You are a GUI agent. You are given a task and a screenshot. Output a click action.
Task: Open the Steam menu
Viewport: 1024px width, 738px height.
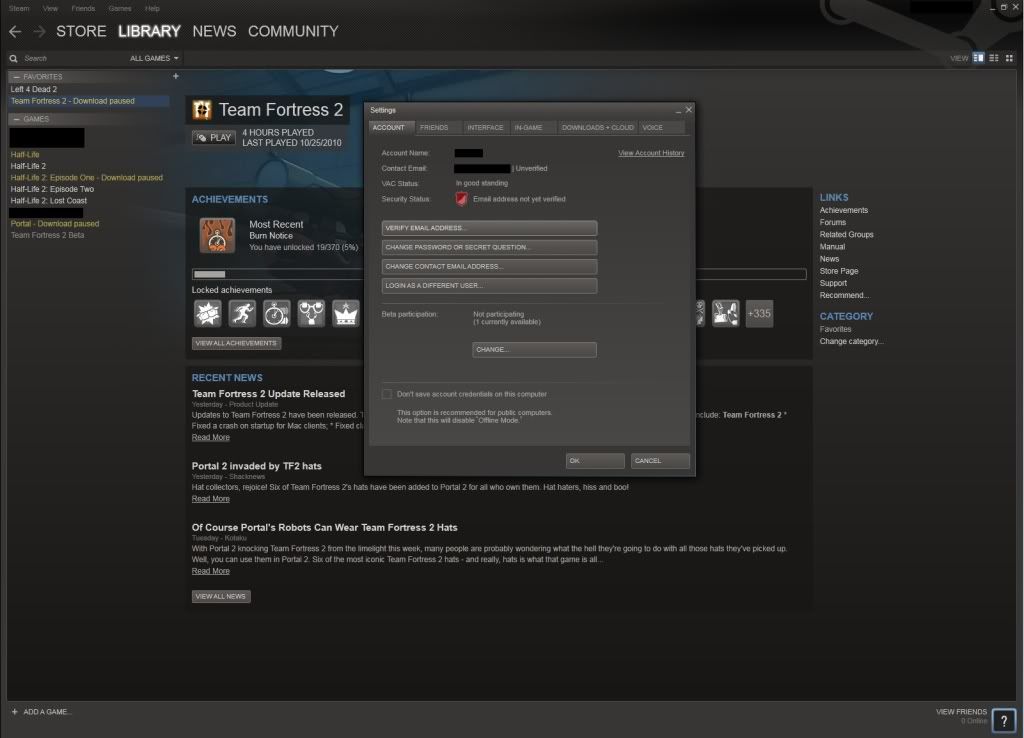(x=19, y=8)
